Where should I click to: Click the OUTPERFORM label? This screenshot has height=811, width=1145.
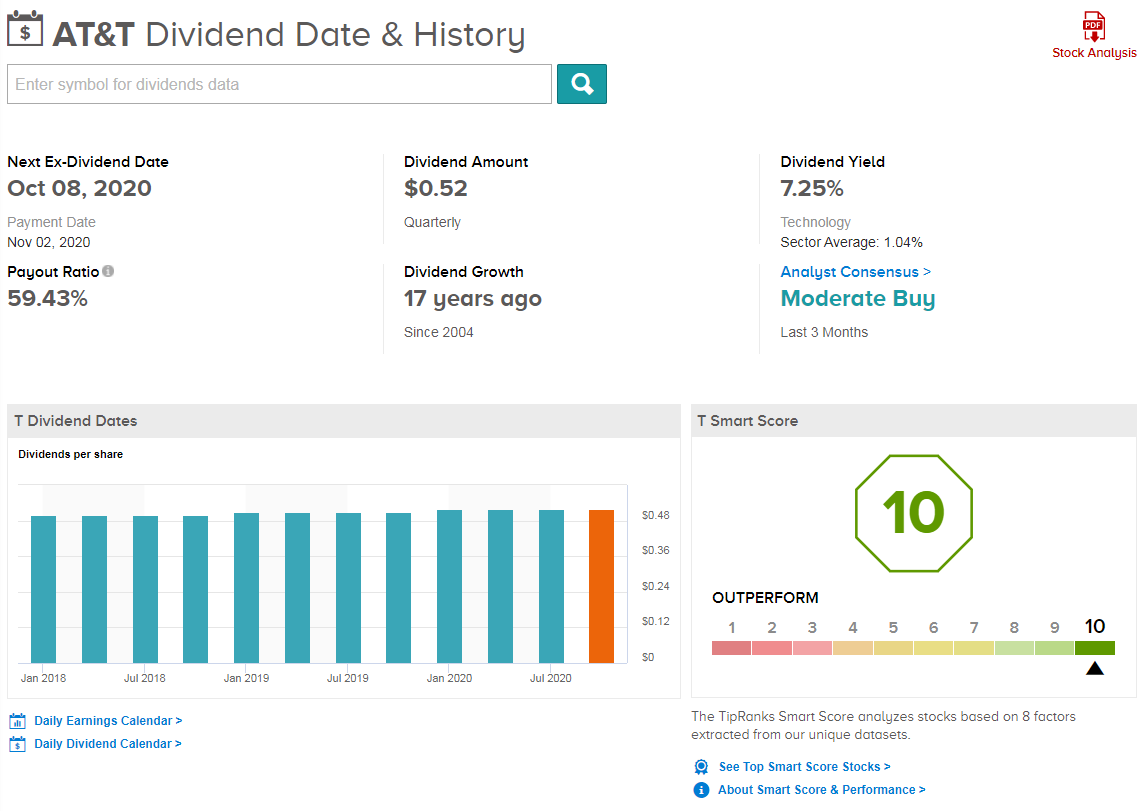coord(765,598)
